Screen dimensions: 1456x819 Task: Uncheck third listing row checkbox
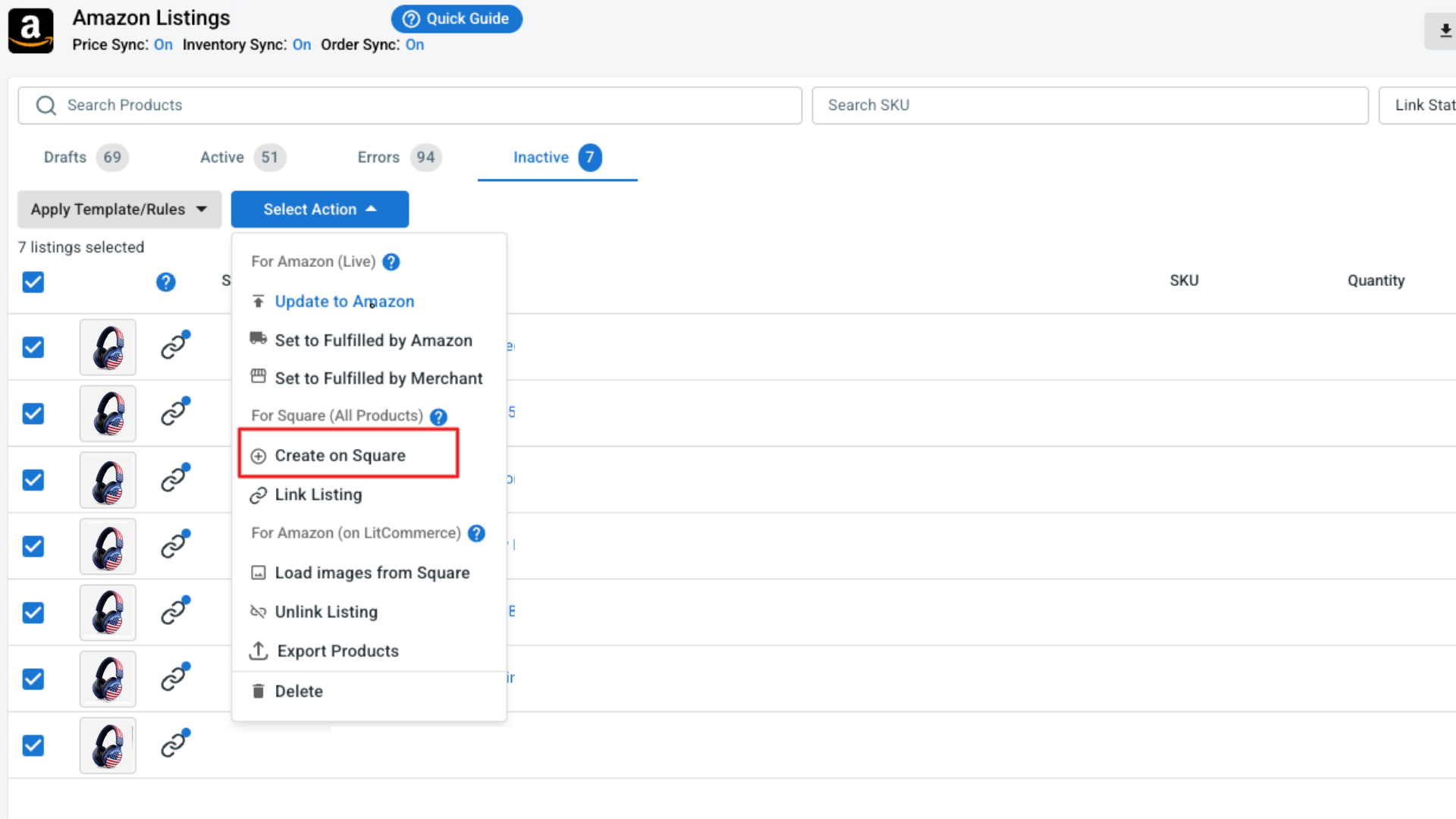(33, 480)
